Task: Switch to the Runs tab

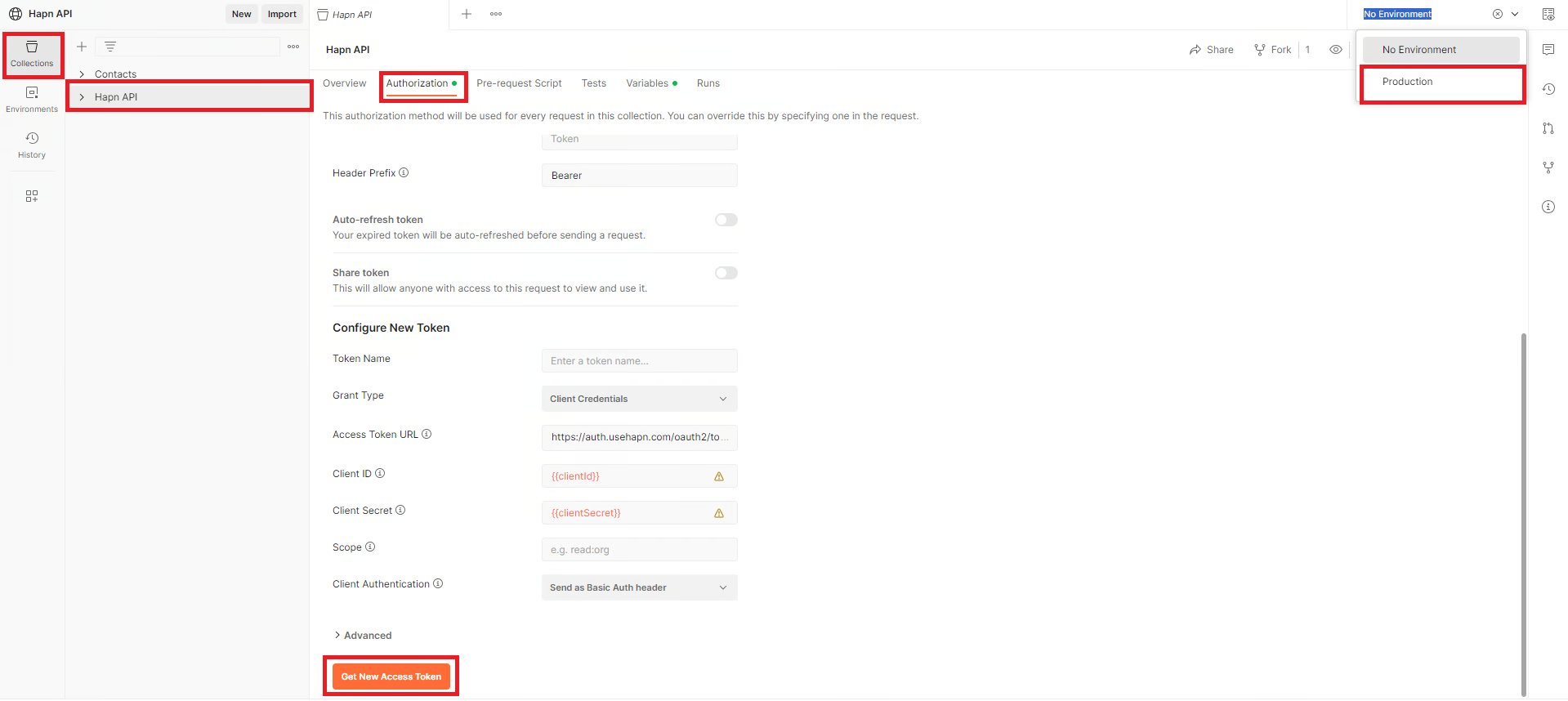Action: 708,83
